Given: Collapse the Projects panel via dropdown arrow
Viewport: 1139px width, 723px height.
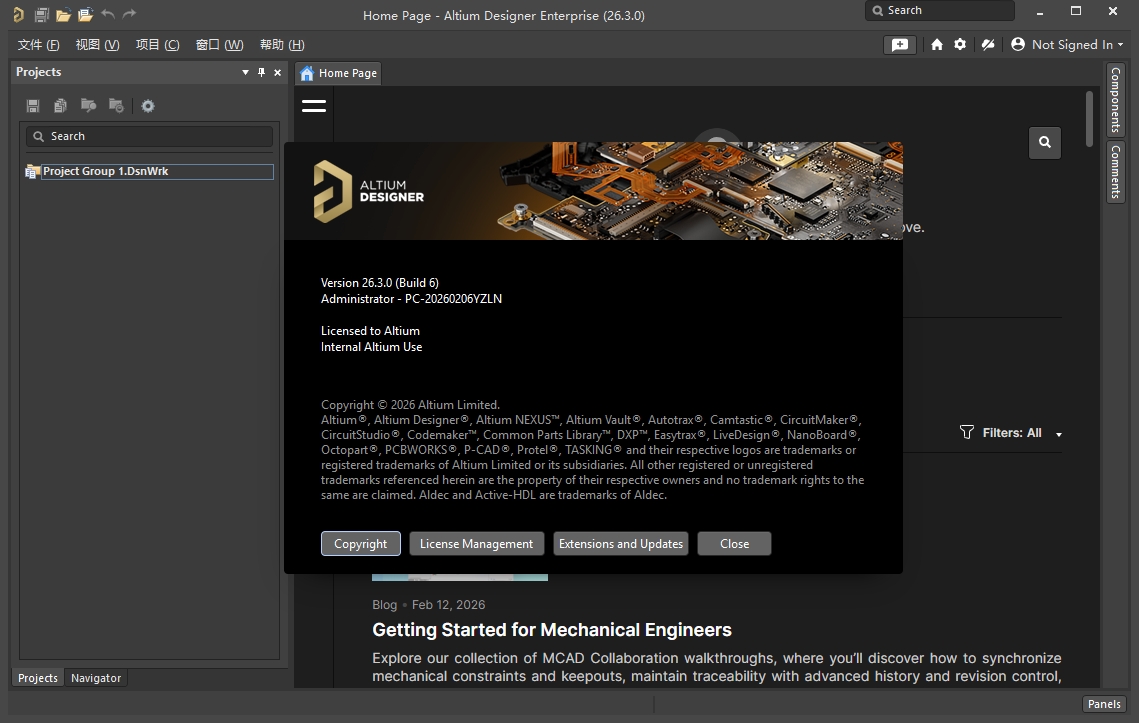Looking at the screenshot, I should [244, 72].
